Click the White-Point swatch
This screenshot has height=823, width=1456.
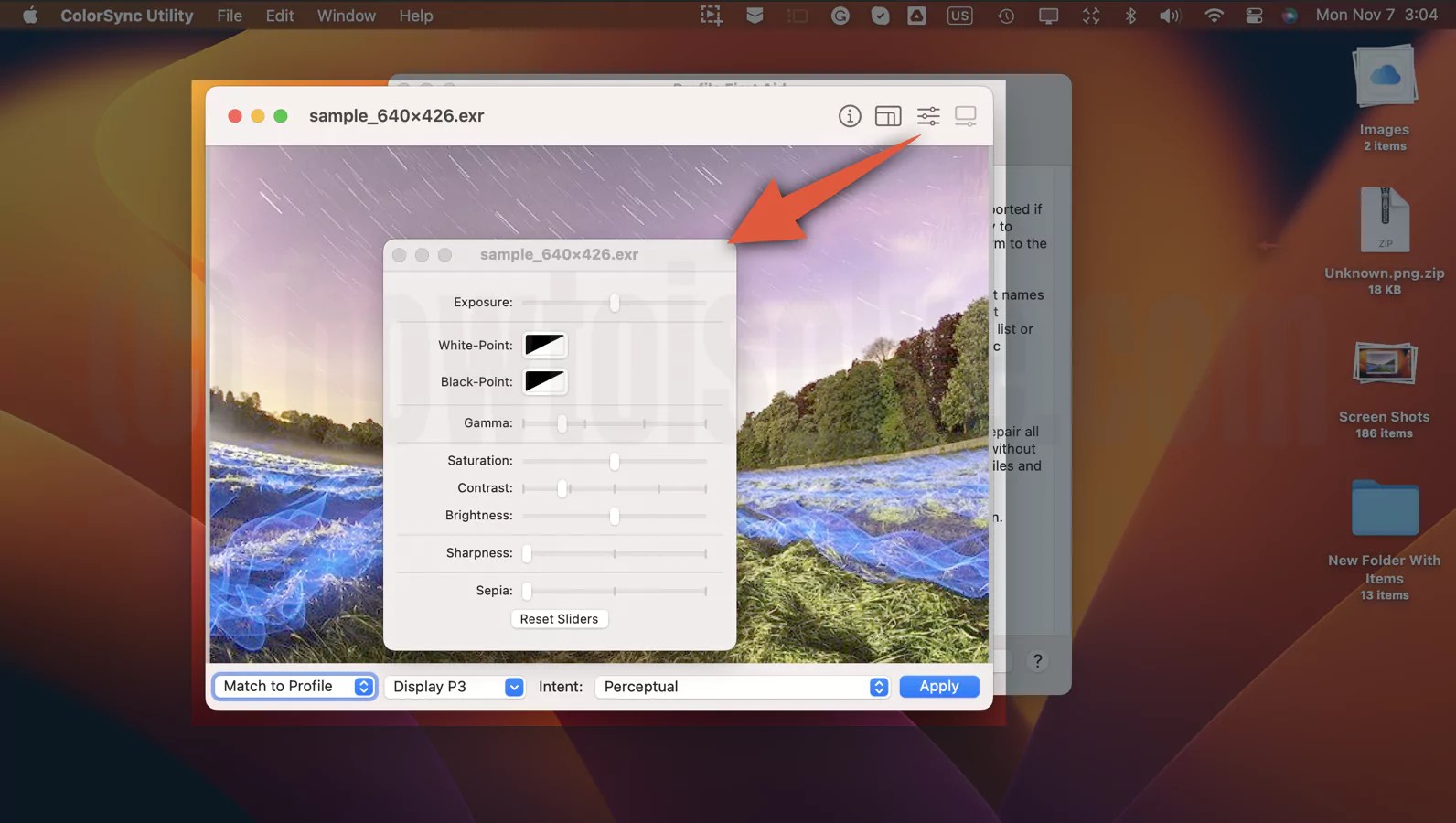[x=545, y=345]
